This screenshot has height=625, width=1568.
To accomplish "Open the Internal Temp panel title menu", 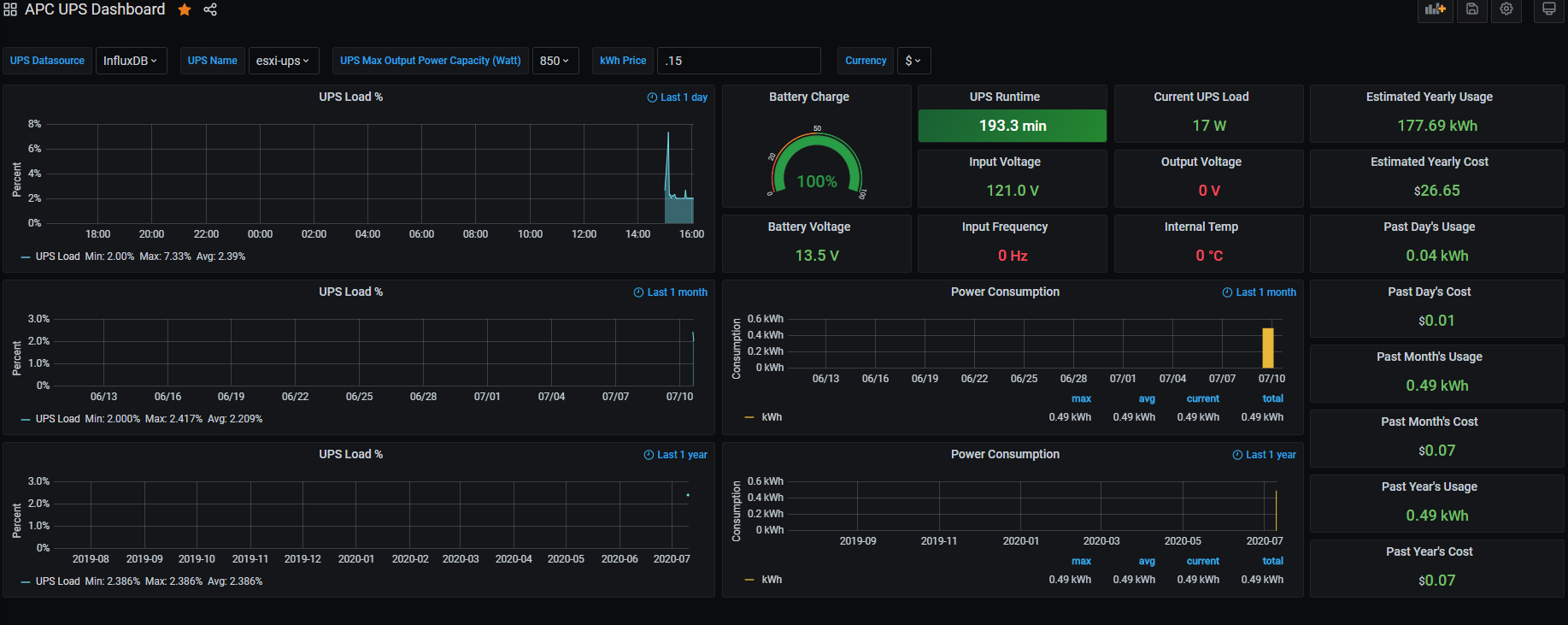I will 1201,227.
